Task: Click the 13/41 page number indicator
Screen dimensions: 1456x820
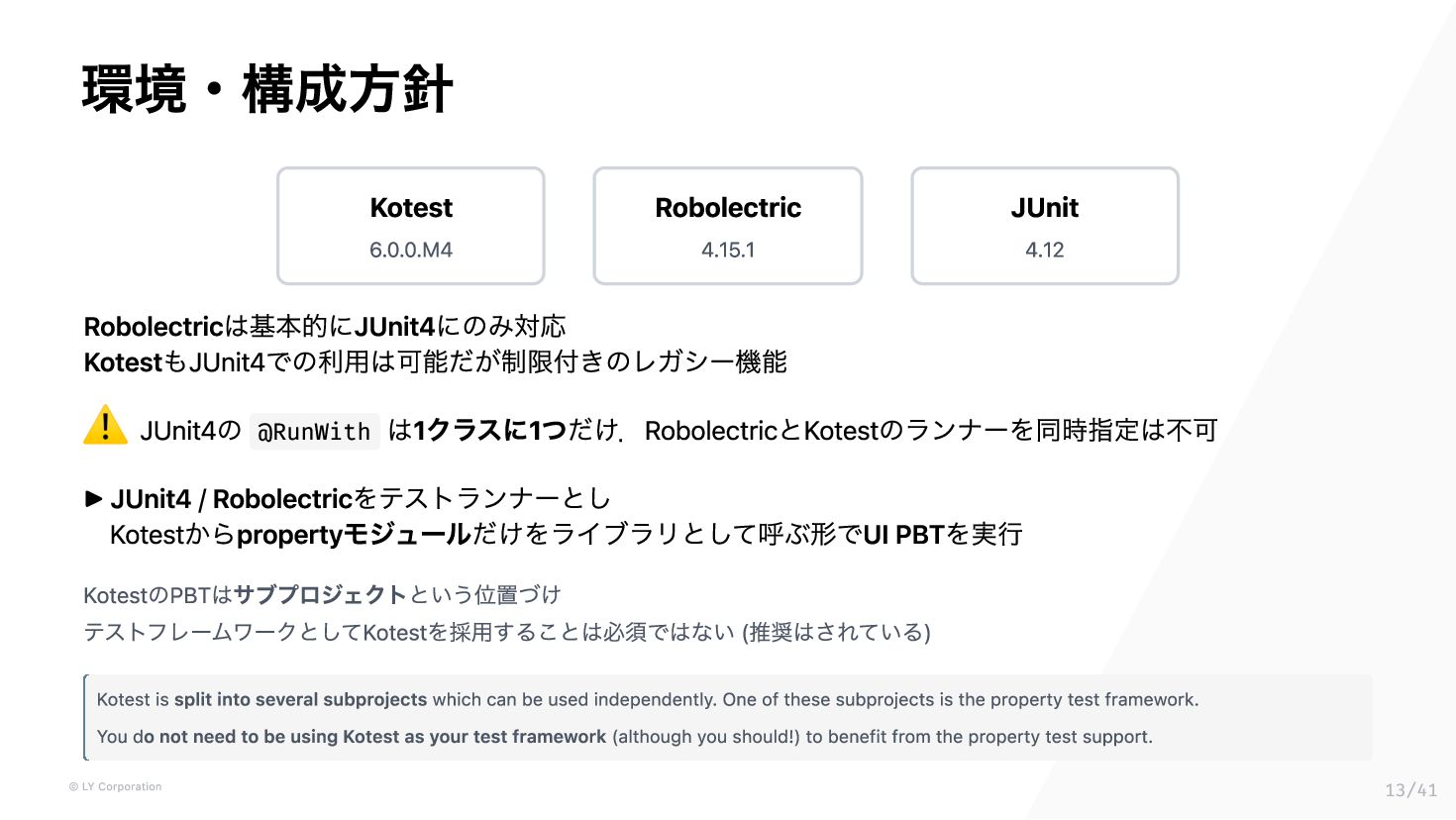Action: click(x=1410, y=789)
